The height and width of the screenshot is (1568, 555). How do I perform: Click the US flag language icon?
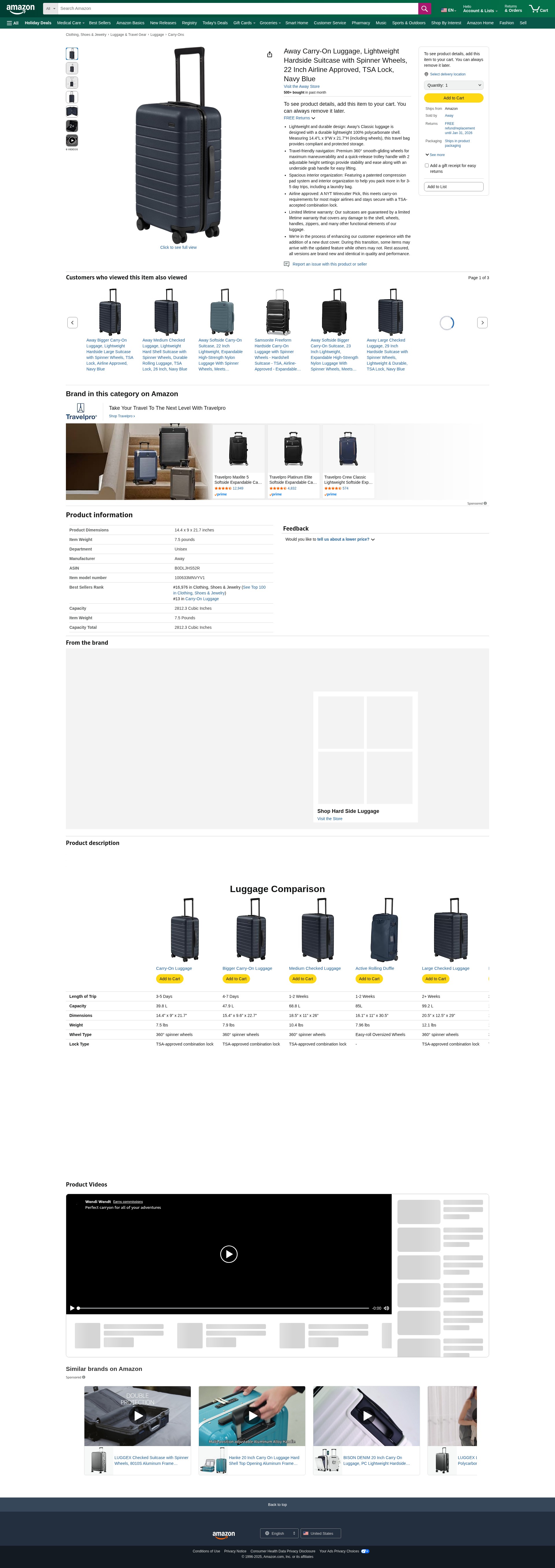tap(444, 10)
